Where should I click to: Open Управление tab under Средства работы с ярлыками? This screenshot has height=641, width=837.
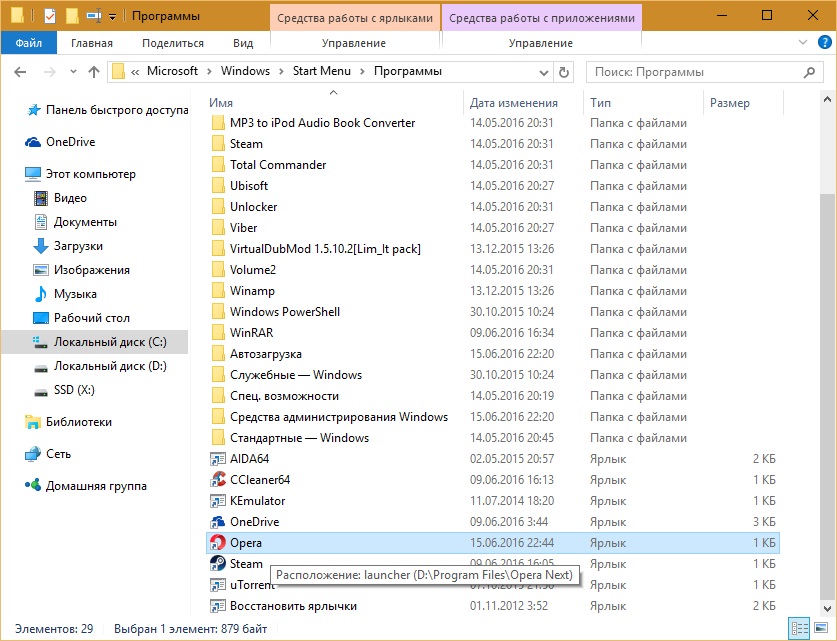[x=354, y=43]
